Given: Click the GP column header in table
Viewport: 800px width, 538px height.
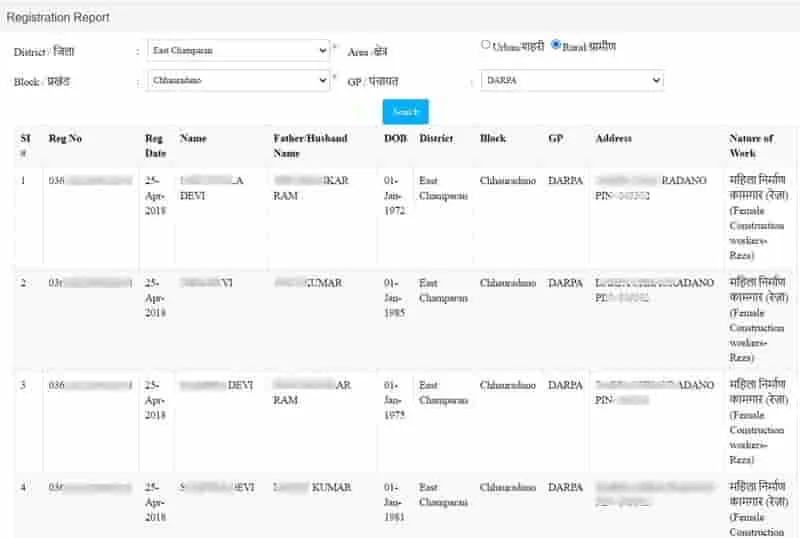Looking at the screenshot, I should (556, 138).
